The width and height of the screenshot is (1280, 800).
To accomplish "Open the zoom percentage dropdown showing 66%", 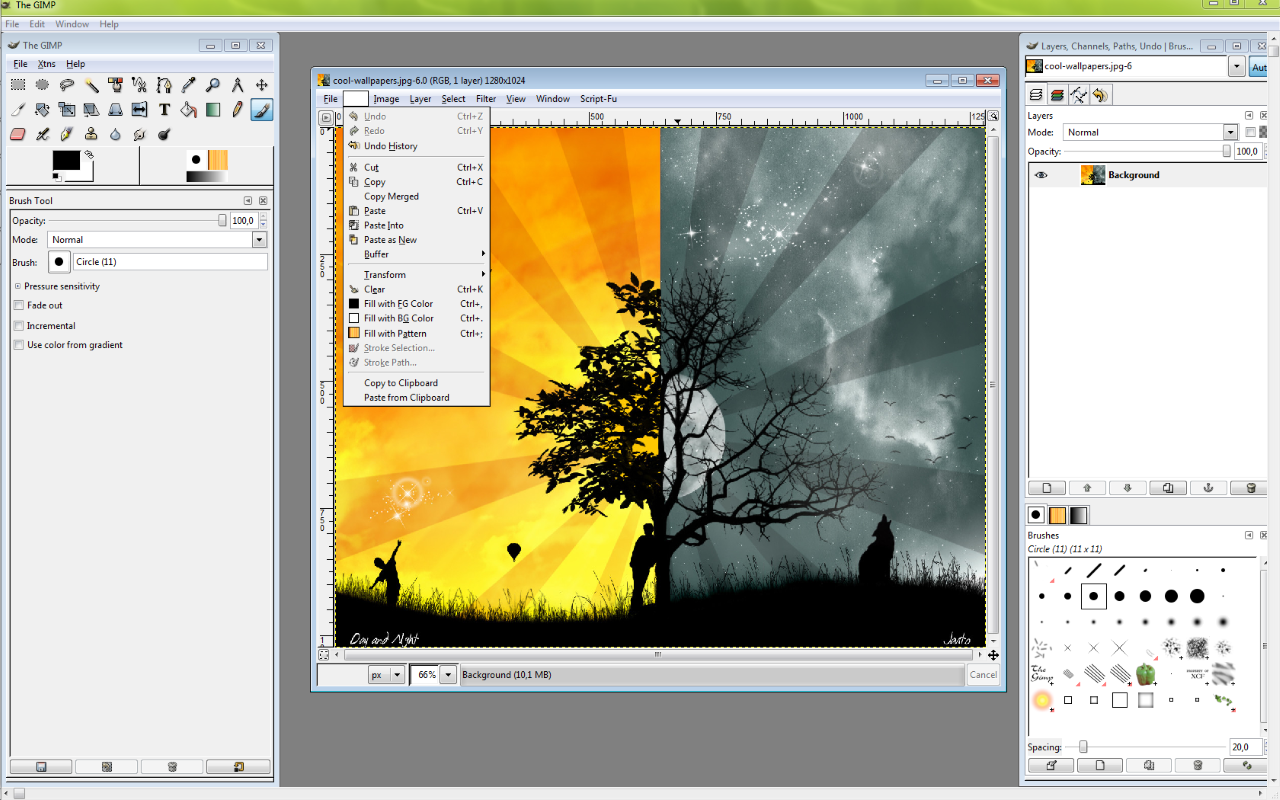I will (x=447, y=675).
